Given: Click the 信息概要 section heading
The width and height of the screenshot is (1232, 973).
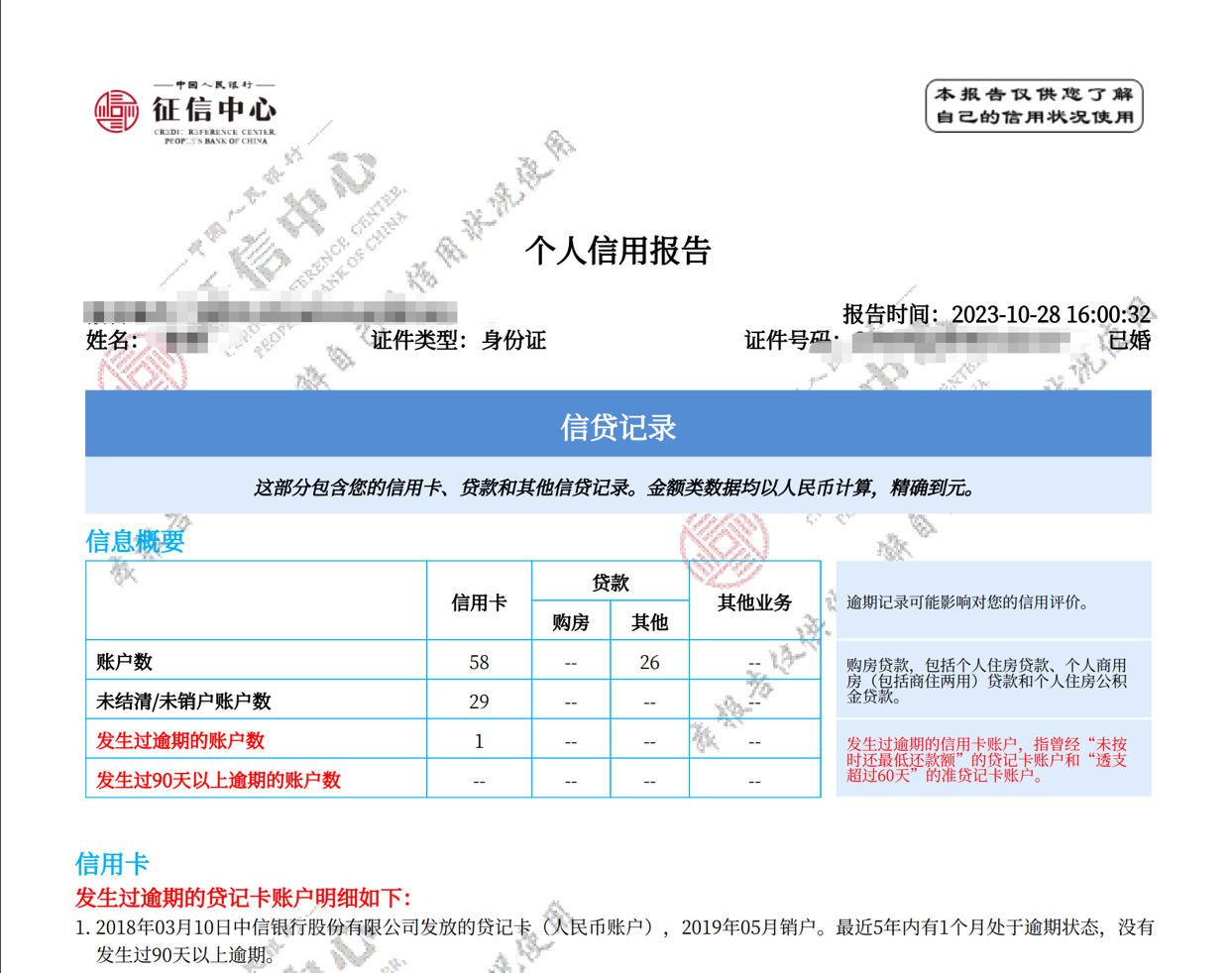Looking at the screenshot, I should tap(135, 541).
